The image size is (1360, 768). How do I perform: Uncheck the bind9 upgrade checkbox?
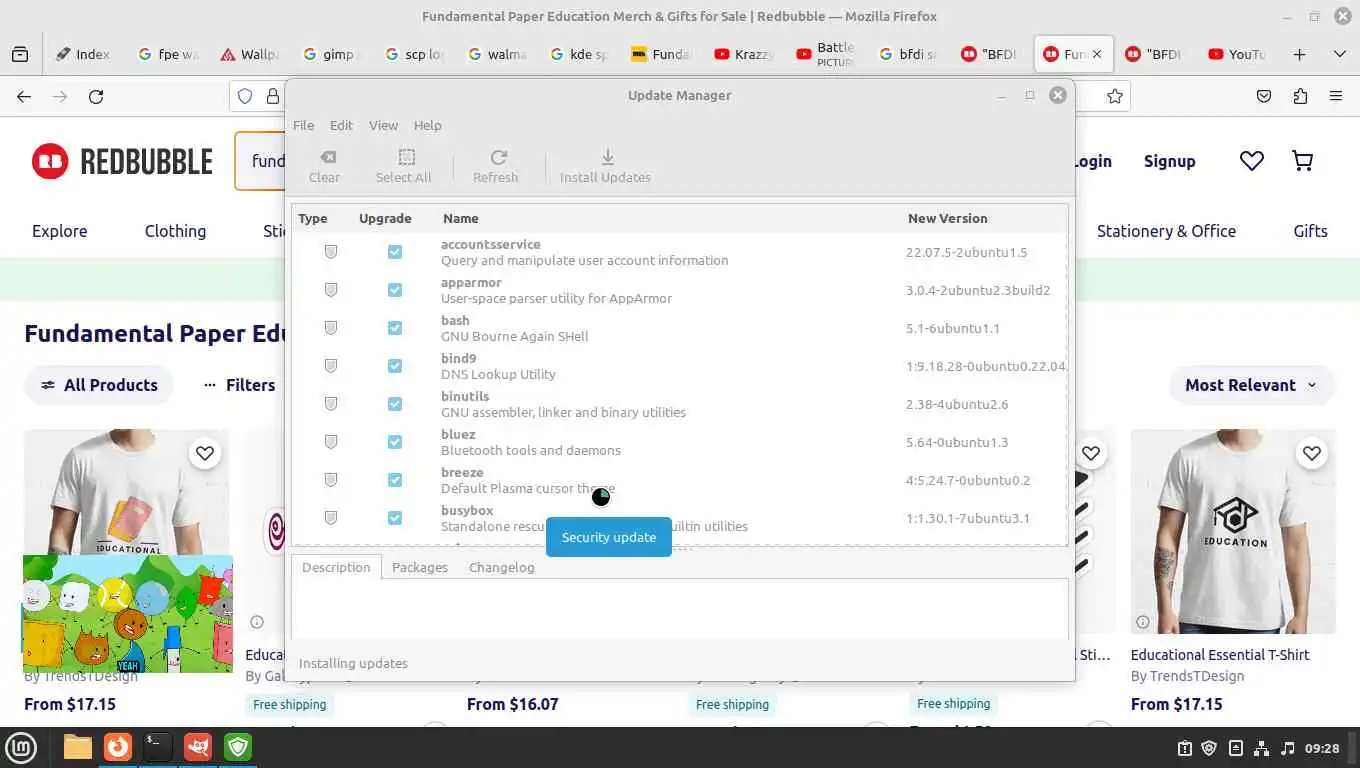pos(395,366)
